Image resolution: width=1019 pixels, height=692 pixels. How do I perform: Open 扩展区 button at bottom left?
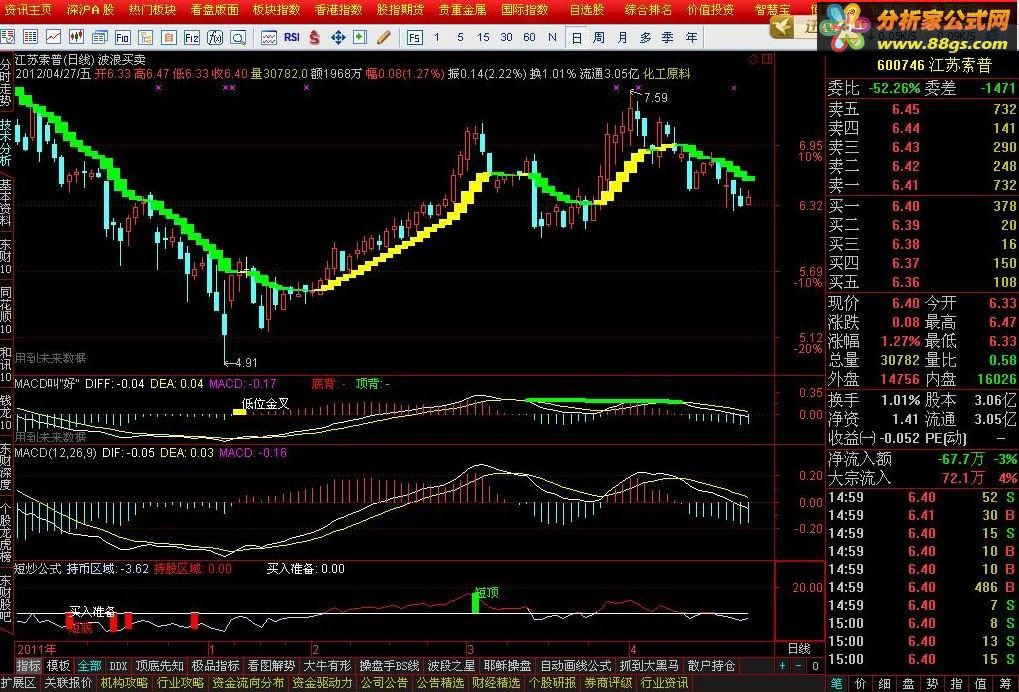[x=18, y=683]
